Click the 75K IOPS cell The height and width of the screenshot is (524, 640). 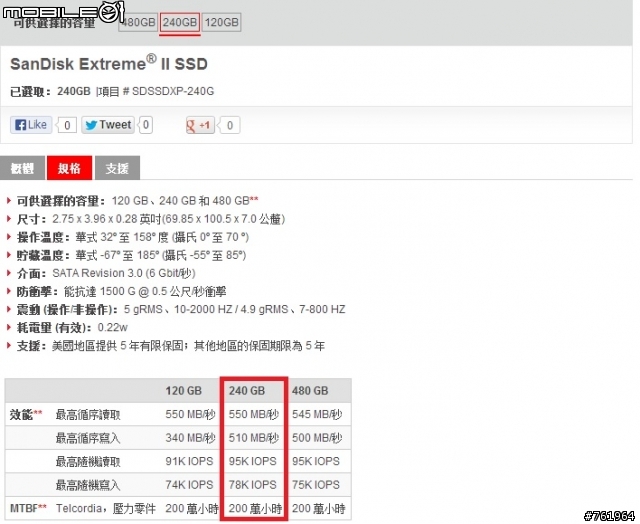pos(316,485)
